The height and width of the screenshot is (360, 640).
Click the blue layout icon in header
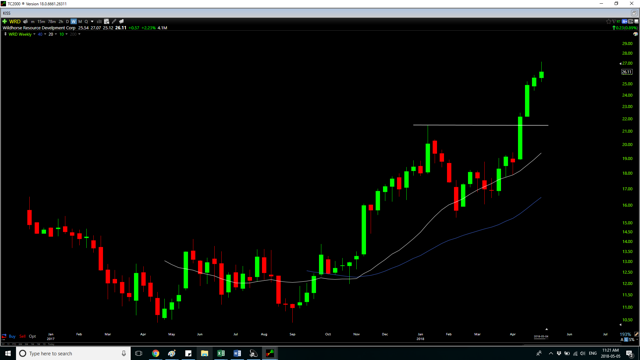[x=624, y=21]
